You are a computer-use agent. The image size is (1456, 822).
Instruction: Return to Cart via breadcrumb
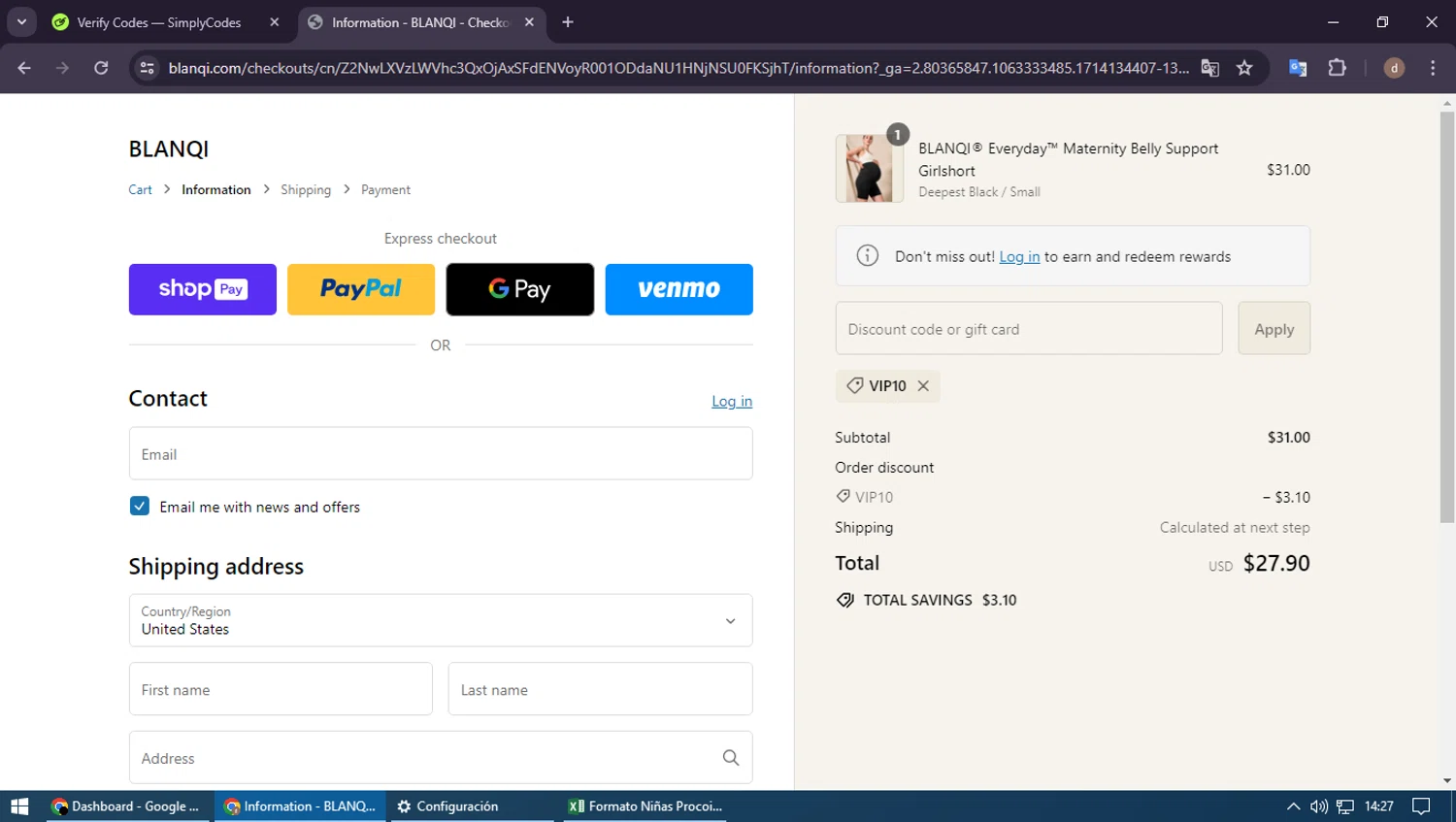[140, 190]
